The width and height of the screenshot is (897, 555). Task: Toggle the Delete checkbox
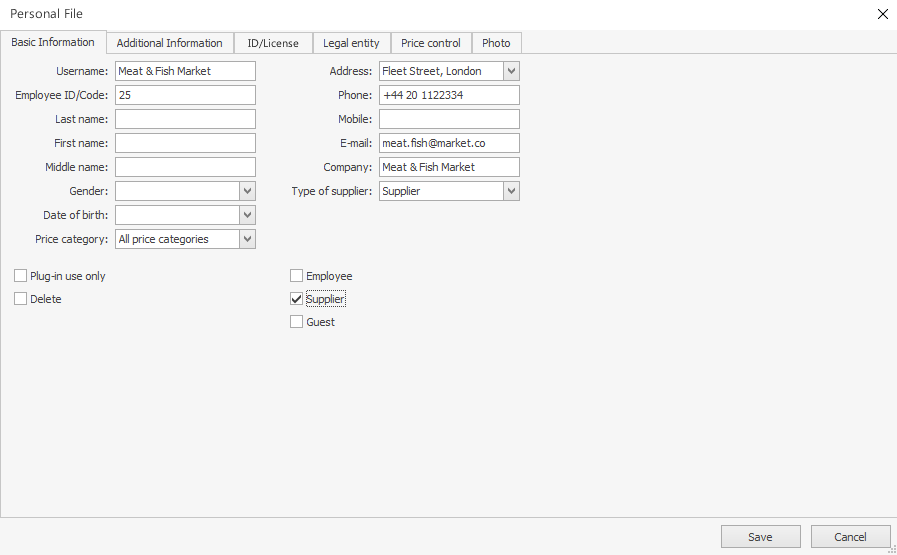click(21, 299)
